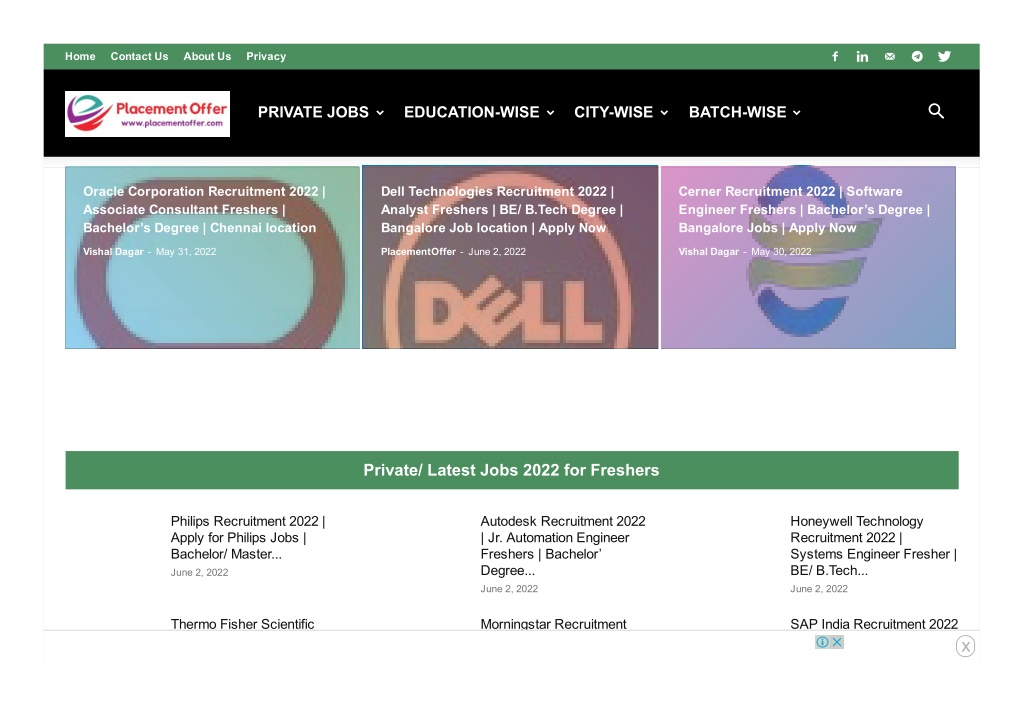
Task: Click Private/ Latest Jobs 2022 for Freshers header
Action: coord(511,470)
